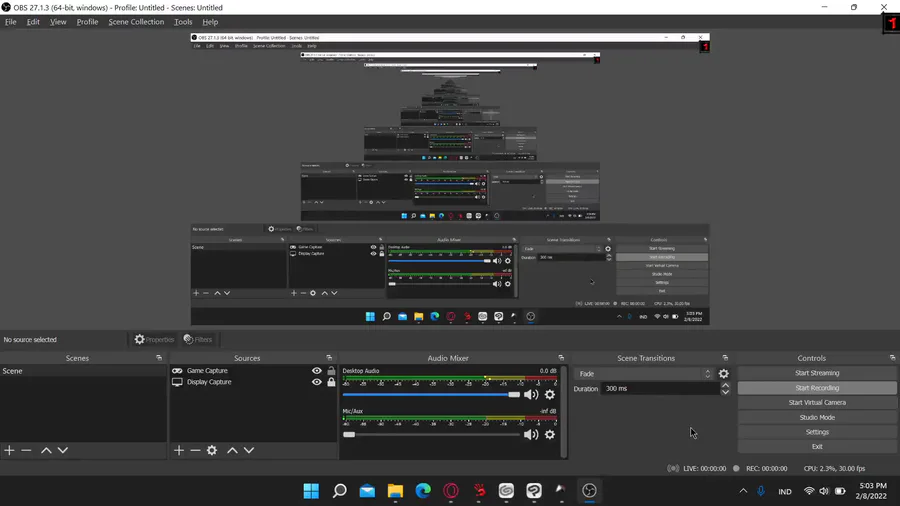
Task: Click IND language indicator in taskbar
Action: pyautogui.click(x=785, y=492)
